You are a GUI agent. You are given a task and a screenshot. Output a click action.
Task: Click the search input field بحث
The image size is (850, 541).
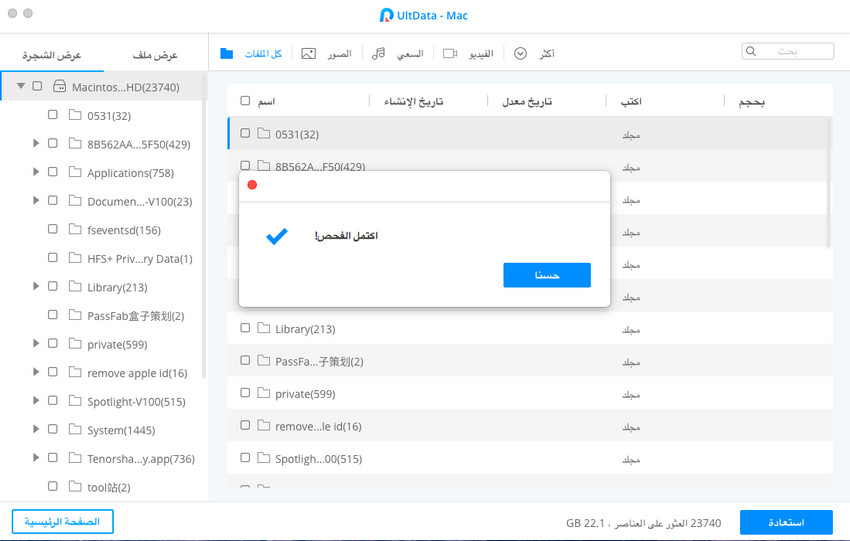click(788, 51)
